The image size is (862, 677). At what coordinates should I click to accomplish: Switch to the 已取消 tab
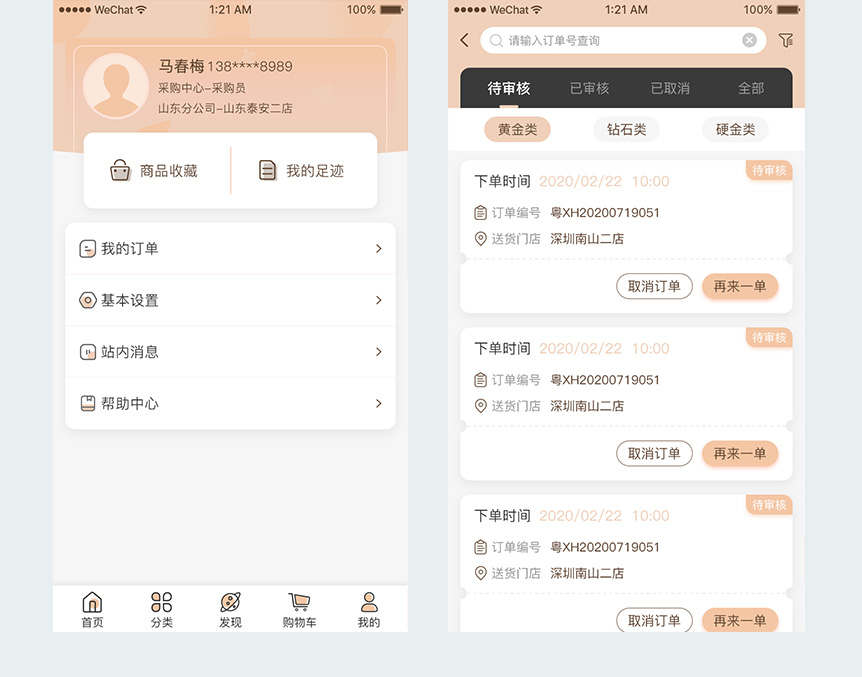(x=670, y=88)
